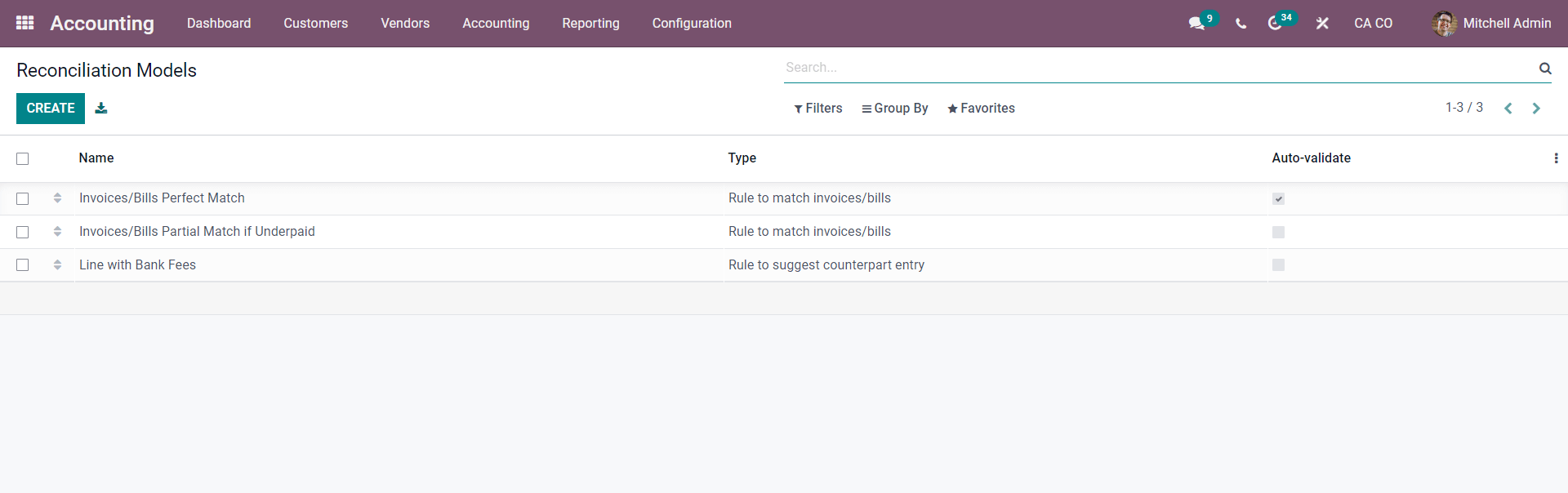Screen dimensions: 1568x493
Task: Click the debug tools cross icon
Action: click(x=1322, y=24)
